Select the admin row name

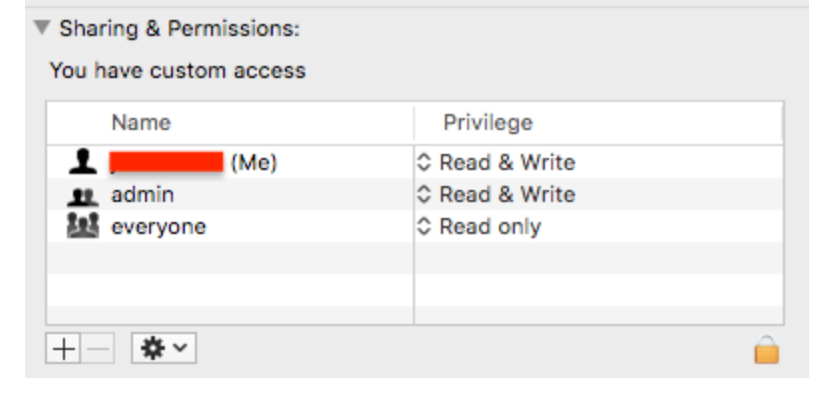pyautogui.click(x=142, y=195)
